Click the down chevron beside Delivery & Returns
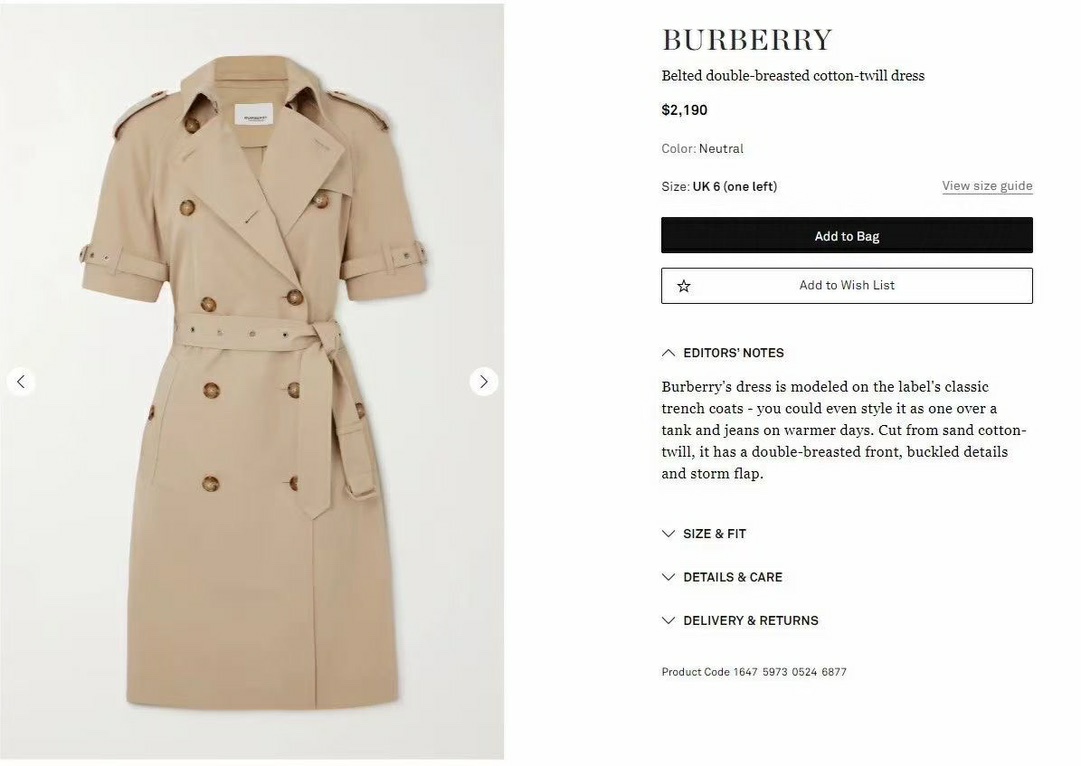The width and height of the screenshot is (1081, 766). 668,621
